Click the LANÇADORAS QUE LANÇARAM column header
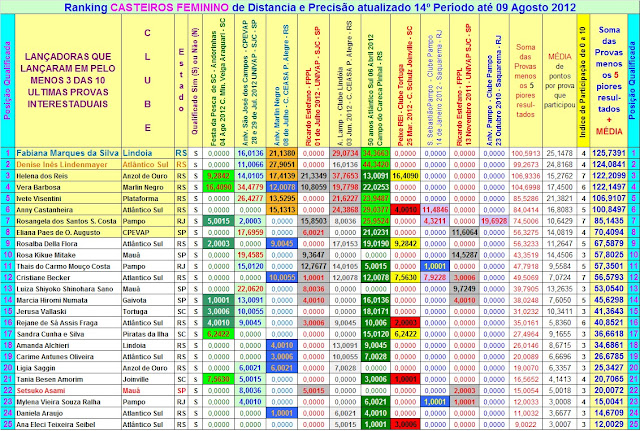 coord(68,80)
